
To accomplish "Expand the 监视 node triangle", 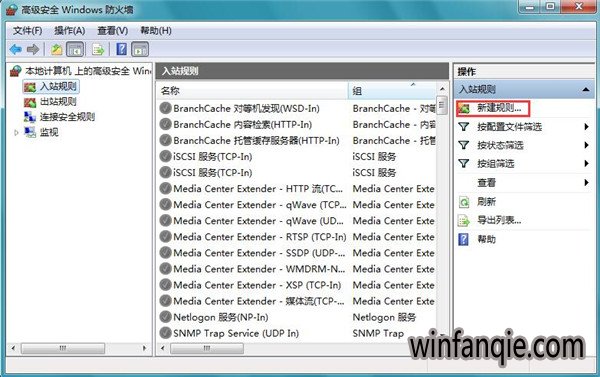I will tap(16, 133).
